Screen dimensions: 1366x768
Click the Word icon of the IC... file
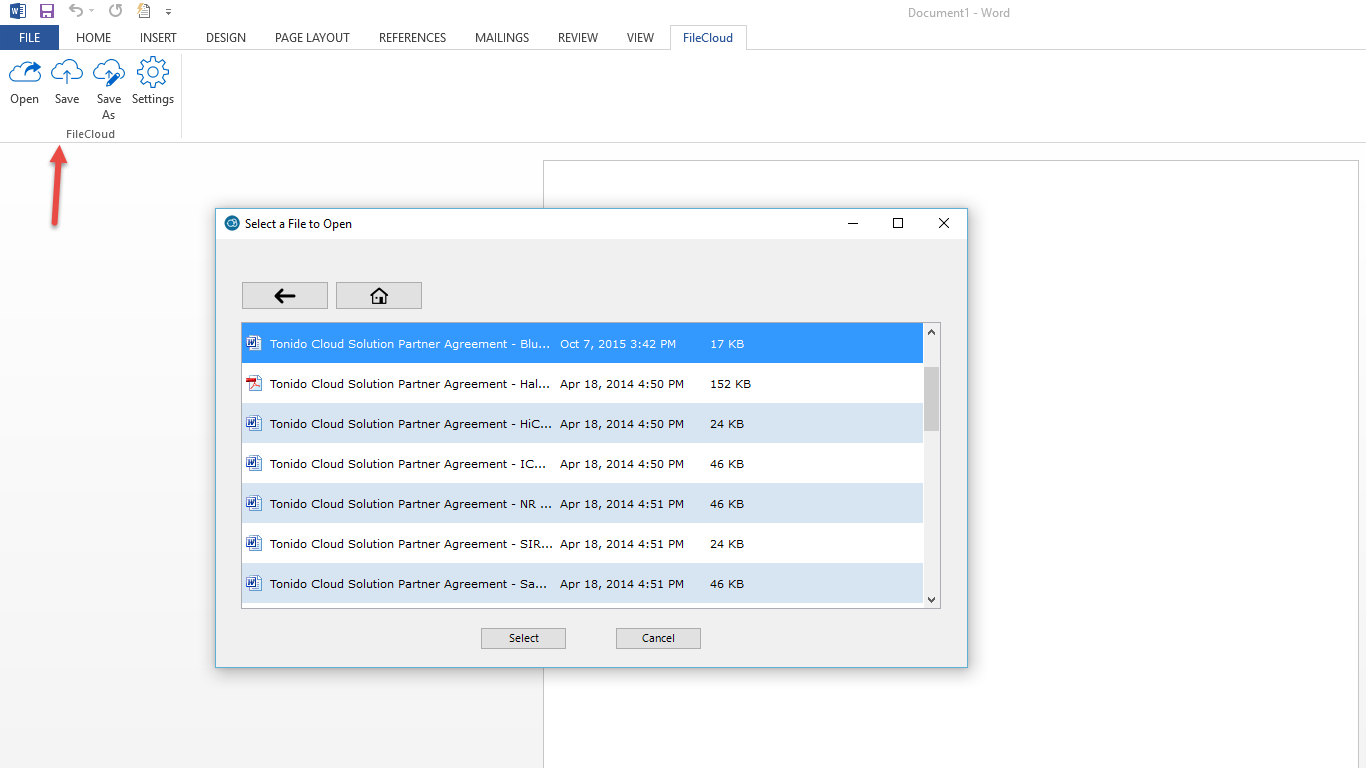click(254, 463)
